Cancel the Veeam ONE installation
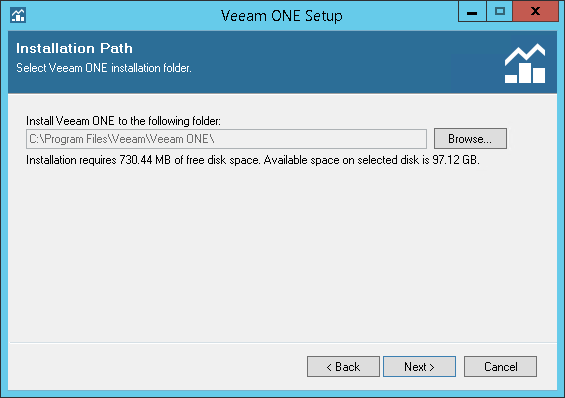This screenshot has width=565, height=398. [x=501, y=367]
